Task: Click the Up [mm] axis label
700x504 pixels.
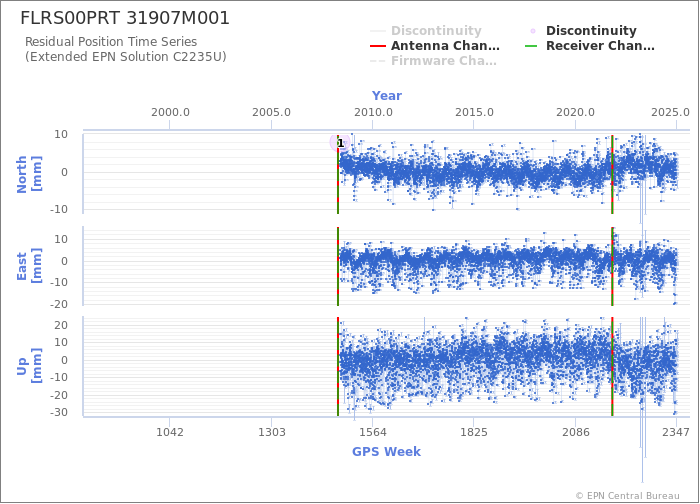Action: (x=29, y=365)
